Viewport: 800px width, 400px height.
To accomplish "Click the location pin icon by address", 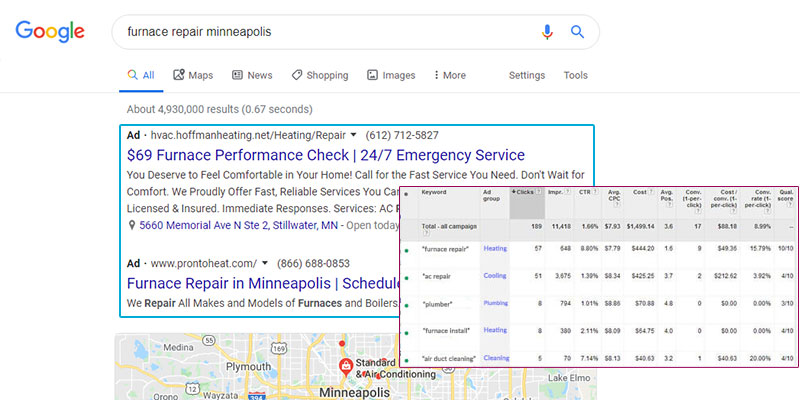I will coord(132,225).
